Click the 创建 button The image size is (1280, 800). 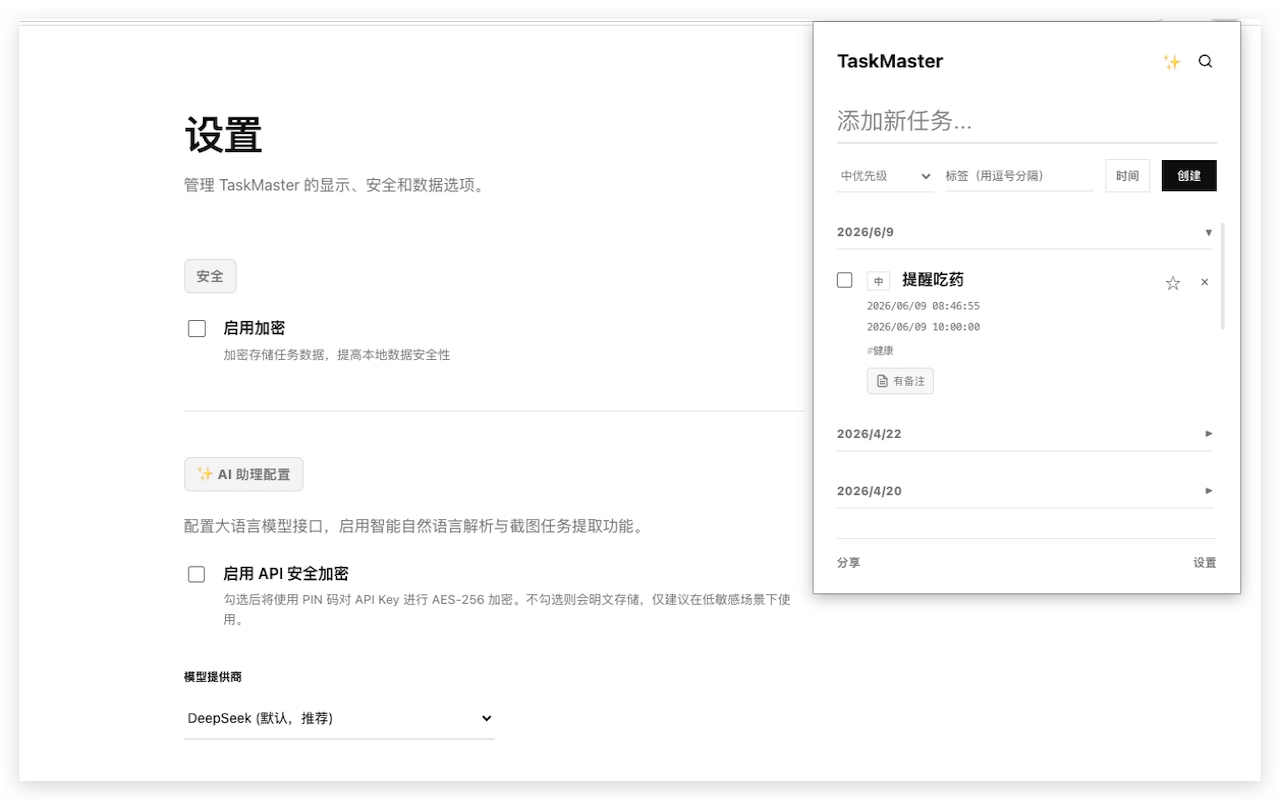pos(1189,176)
